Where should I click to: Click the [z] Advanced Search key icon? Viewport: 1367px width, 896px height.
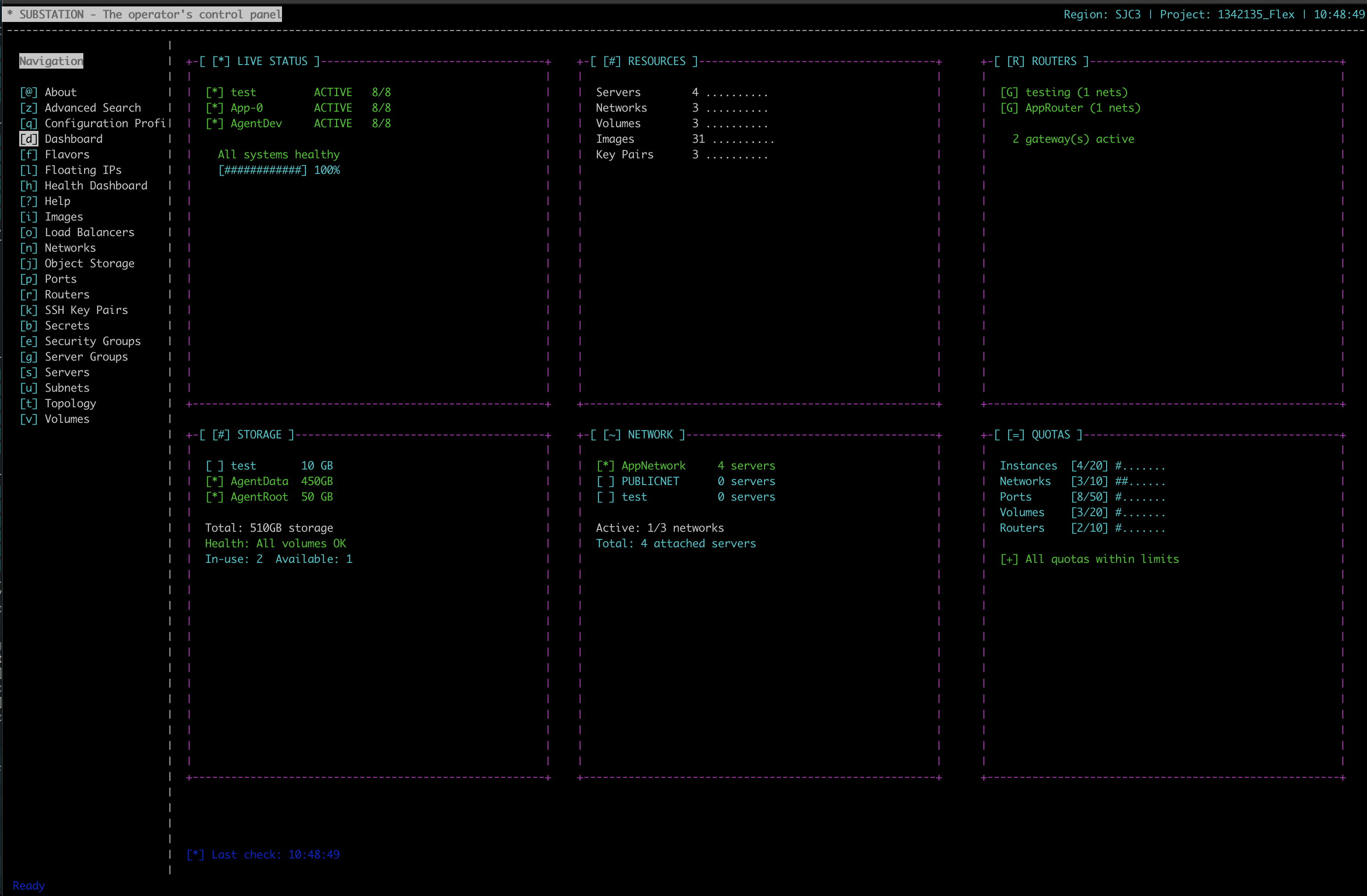29,108
